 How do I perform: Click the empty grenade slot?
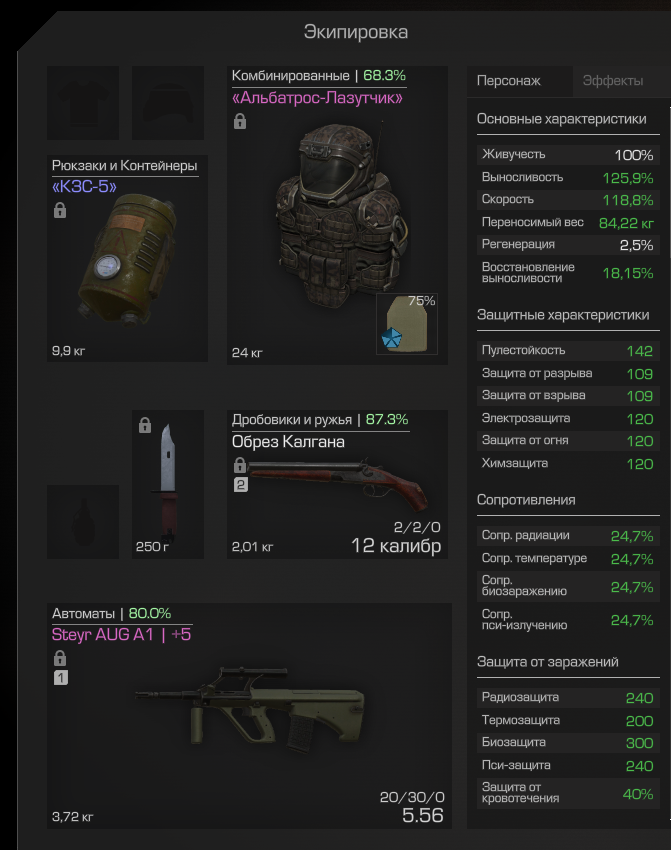pos(83,521)
